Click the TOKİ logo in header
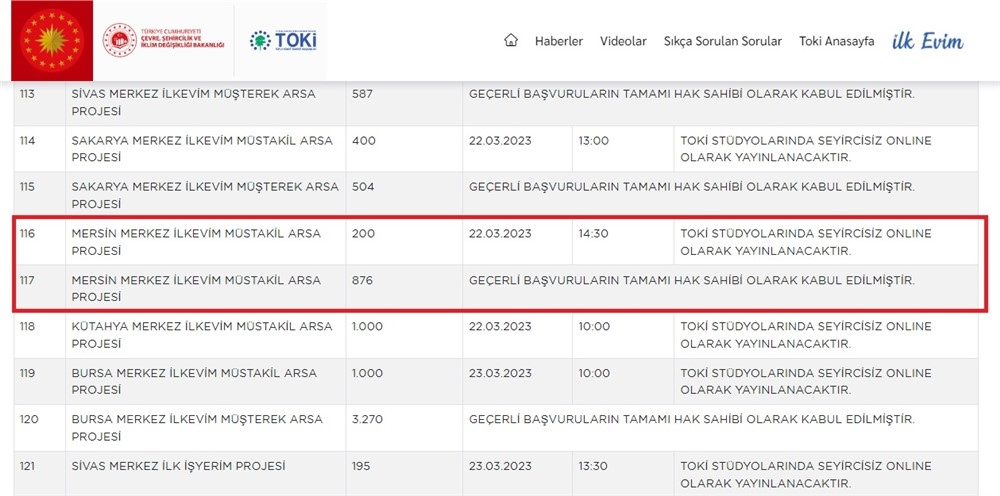Screen dimensions: 1000x496 pos(282,41)
